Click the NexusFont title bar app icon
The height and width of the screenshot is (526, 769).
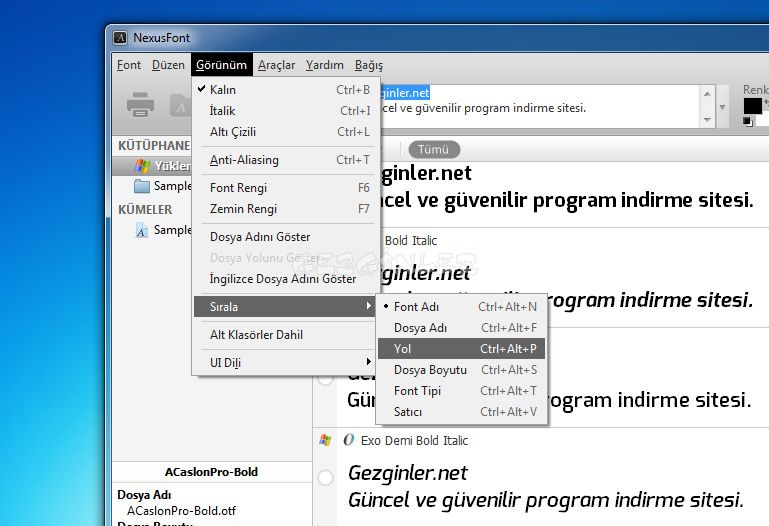120,38
